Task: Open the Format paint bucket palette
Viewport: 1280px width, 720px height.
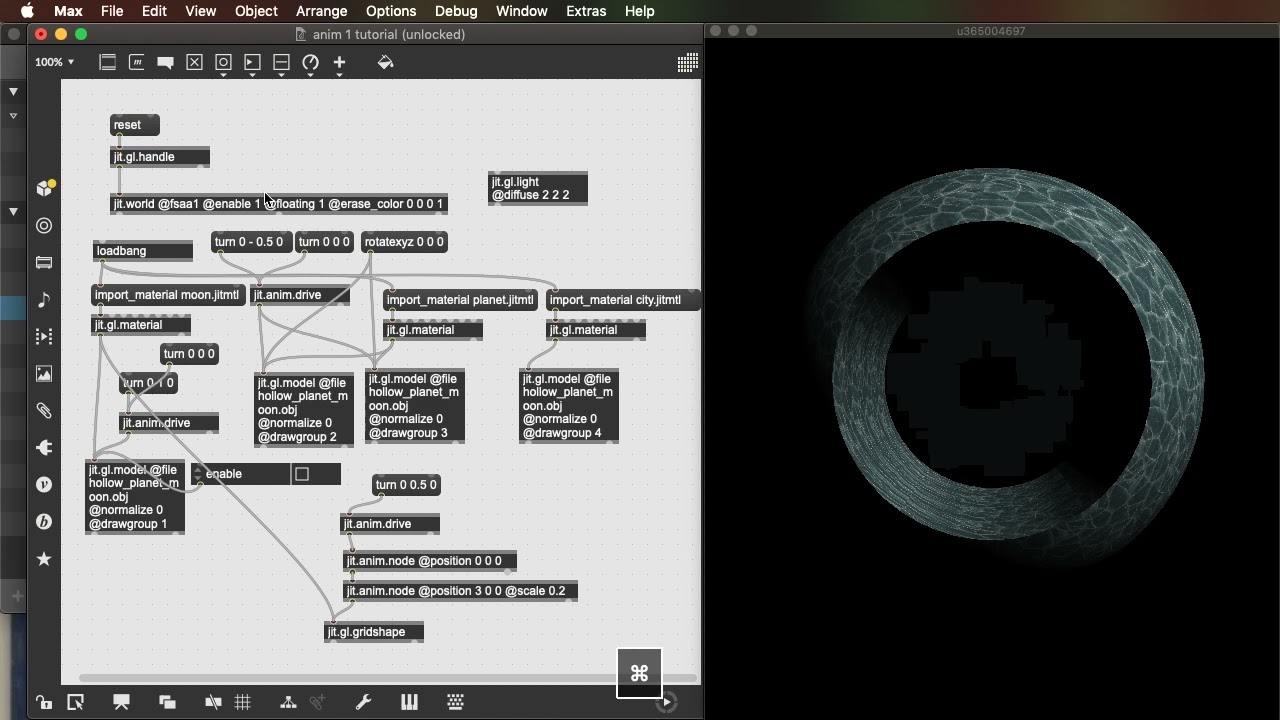Action: tap(385, 63)
